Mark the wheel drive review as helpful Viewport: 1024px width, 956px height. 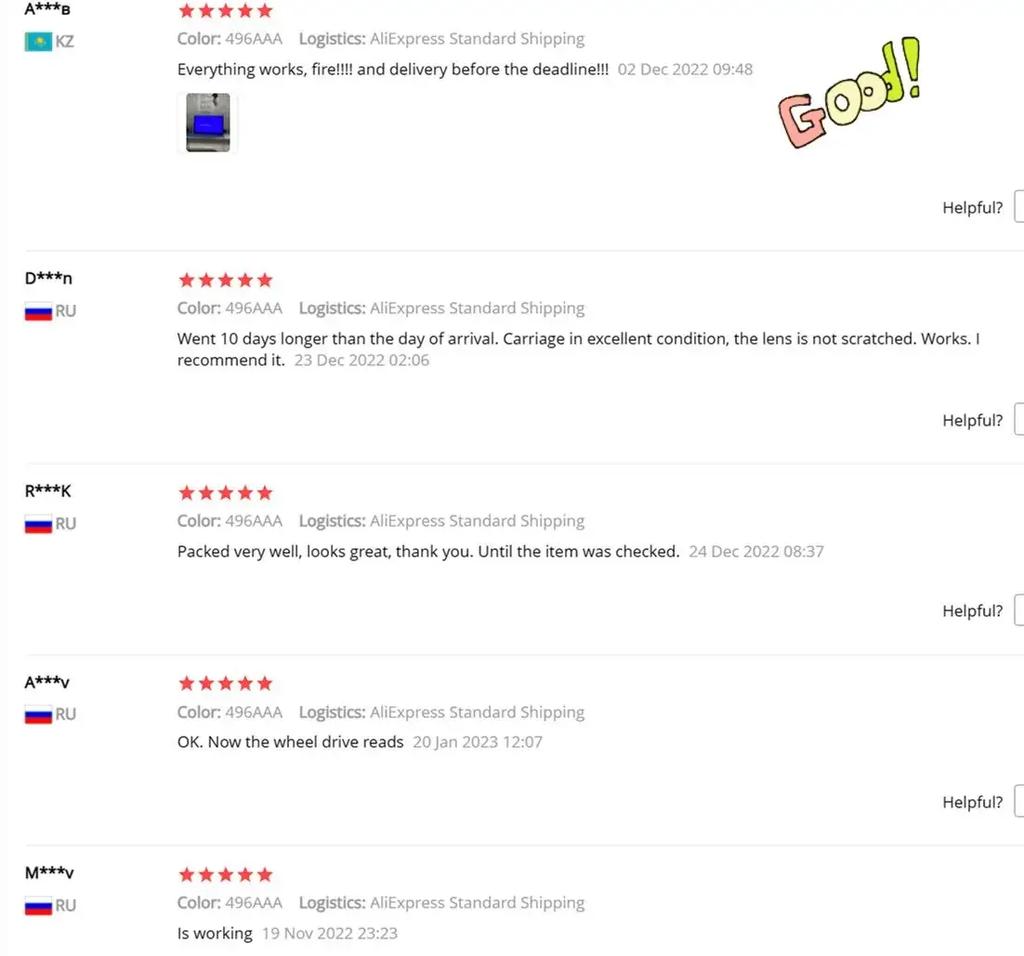pos(1018,802)
